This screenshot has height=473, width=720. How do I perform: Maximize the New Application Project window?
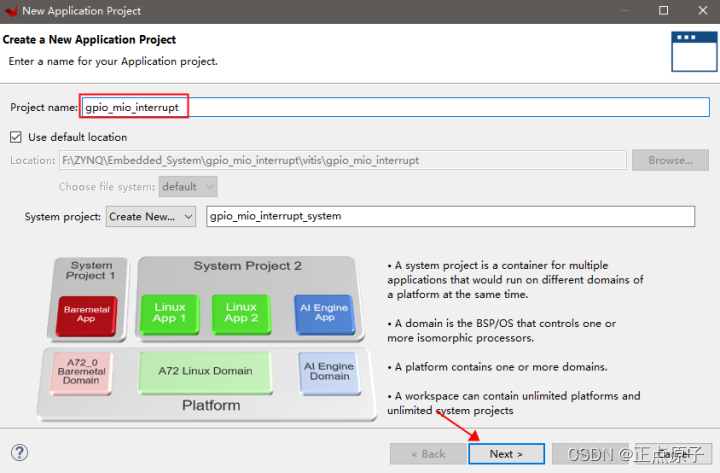point(664,10)
